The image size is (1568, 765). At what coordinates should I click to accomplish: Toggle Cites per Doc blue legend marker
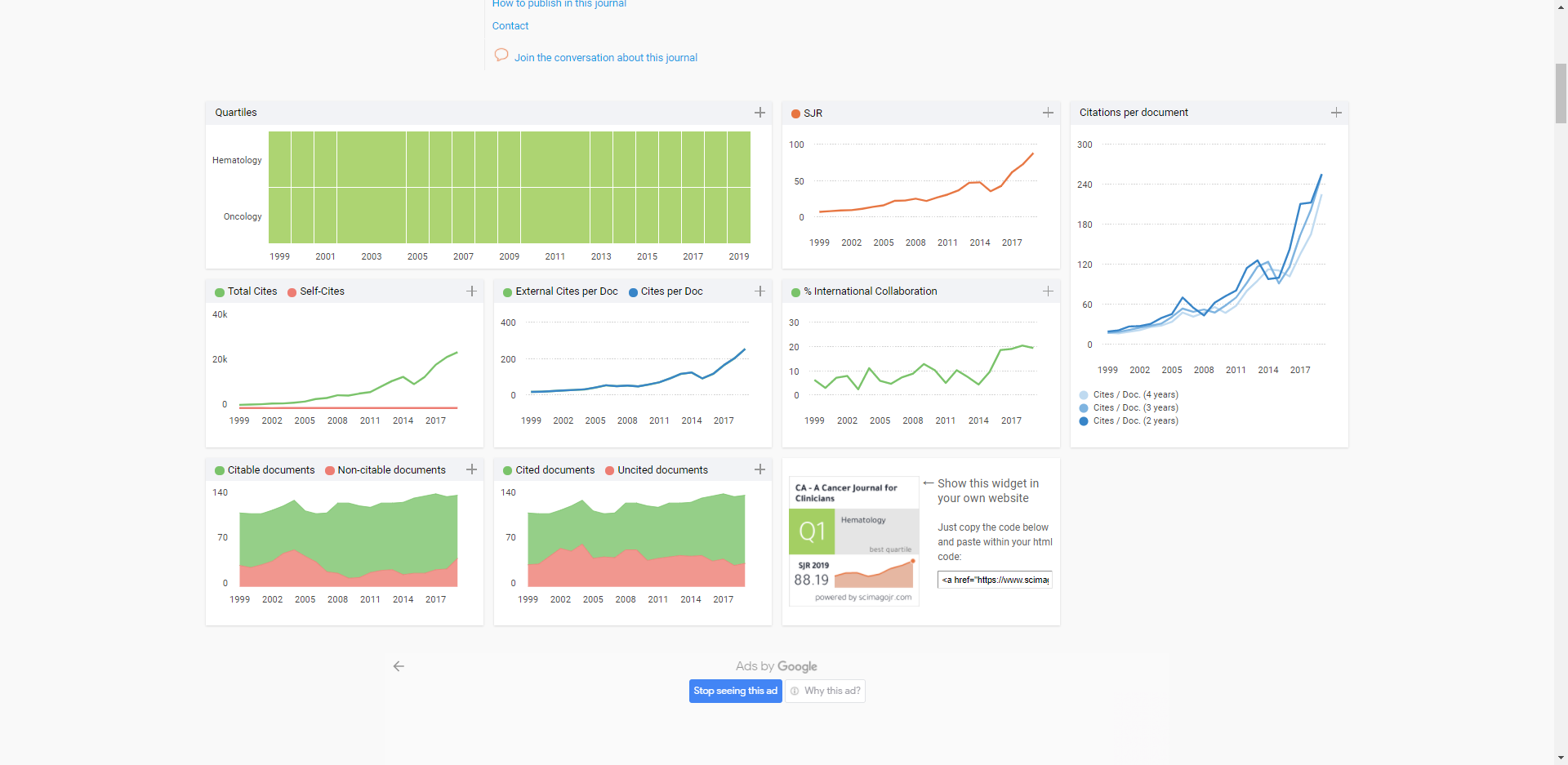coord(633,292)
